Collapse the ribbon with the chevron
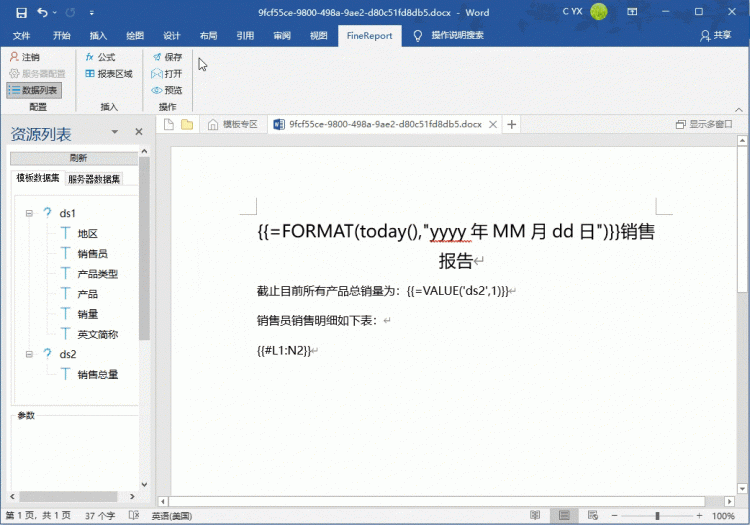750x525 pixels. tap(739, 109)
